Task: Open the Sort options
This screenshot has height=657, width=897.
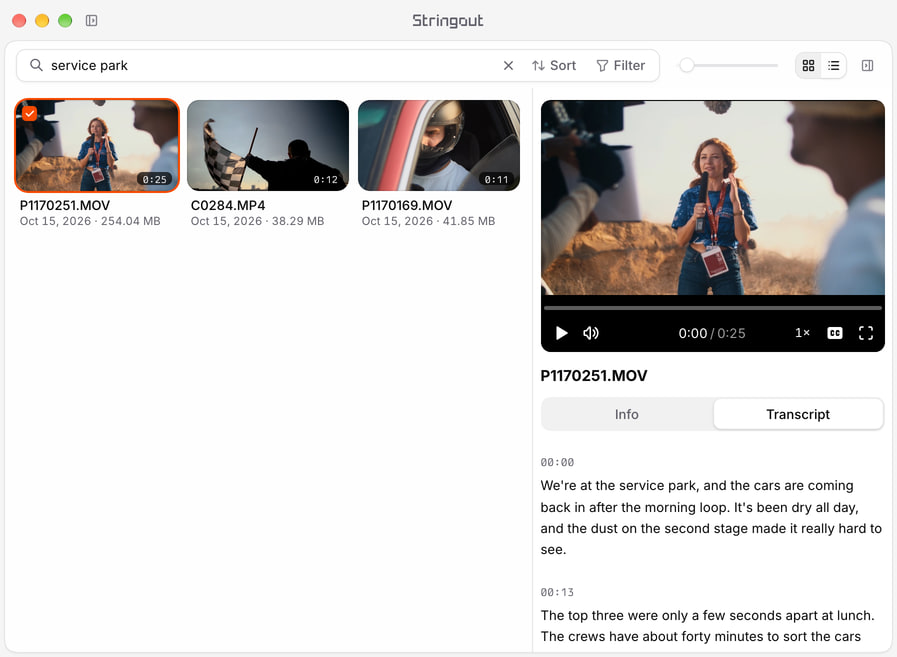Action: pyautogui.click(x=554, y=66)
